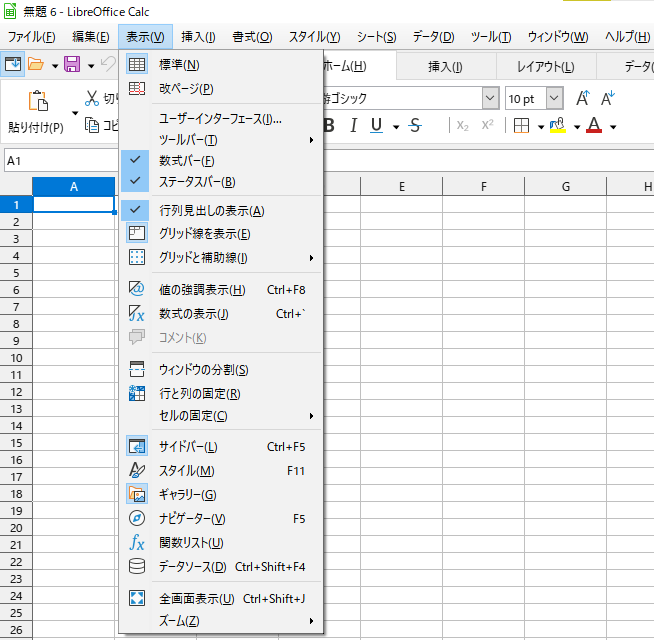Expand the Zoom (ズーム) submenu
The height and width of the screenshot is (640, 654).
point(221,621)
